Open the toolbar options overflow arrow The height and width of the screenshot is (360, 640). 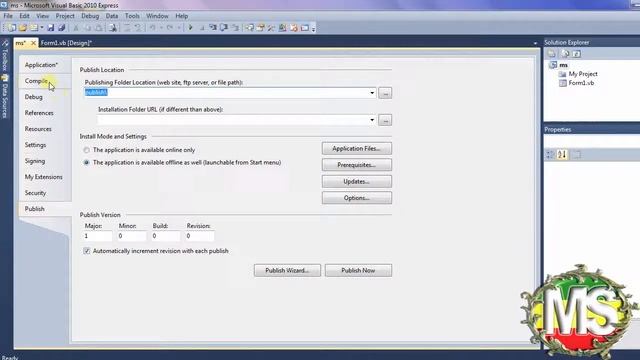pyautogui.click(x=313, y=29)
